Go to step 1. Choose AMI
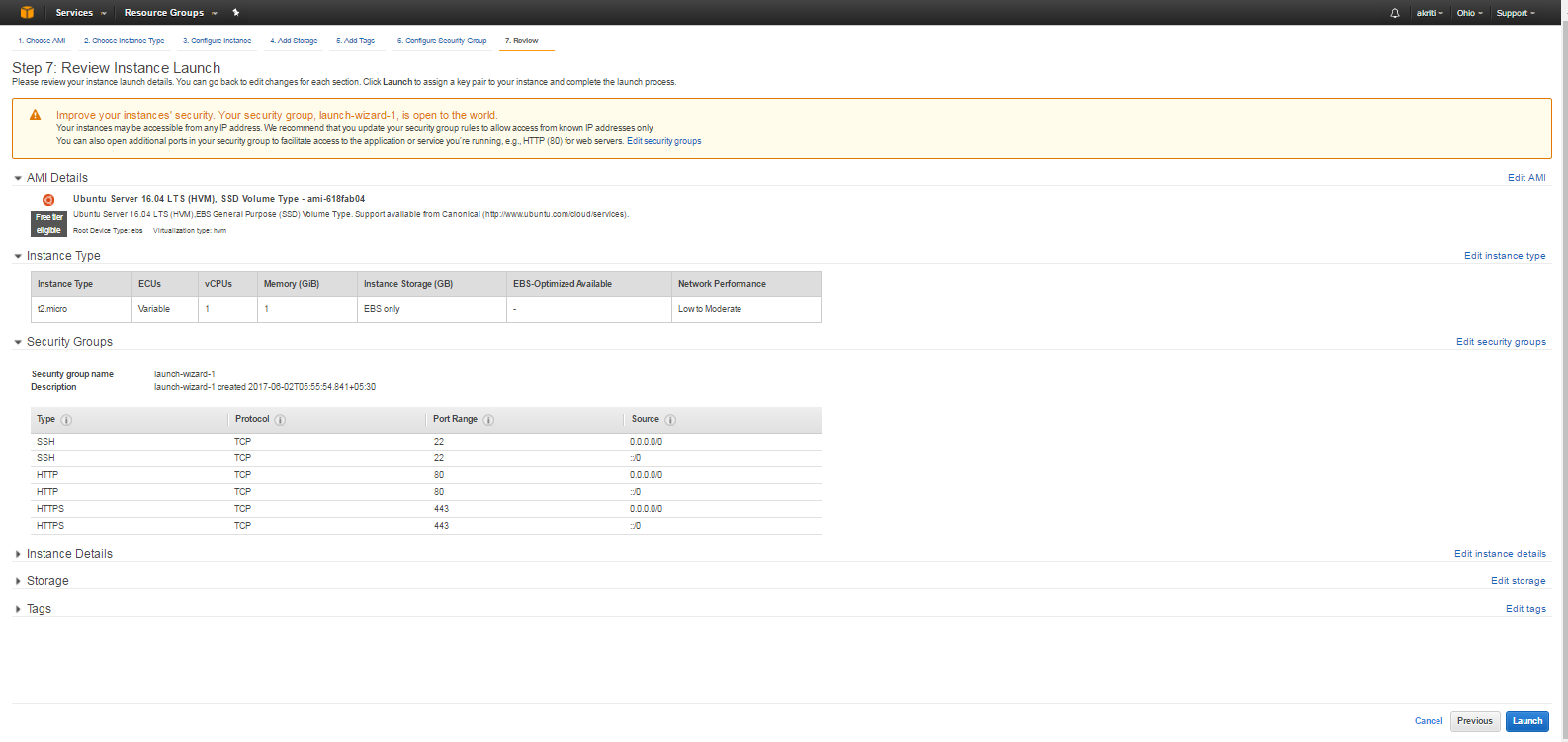The image size is (1568, 742). 42,41
